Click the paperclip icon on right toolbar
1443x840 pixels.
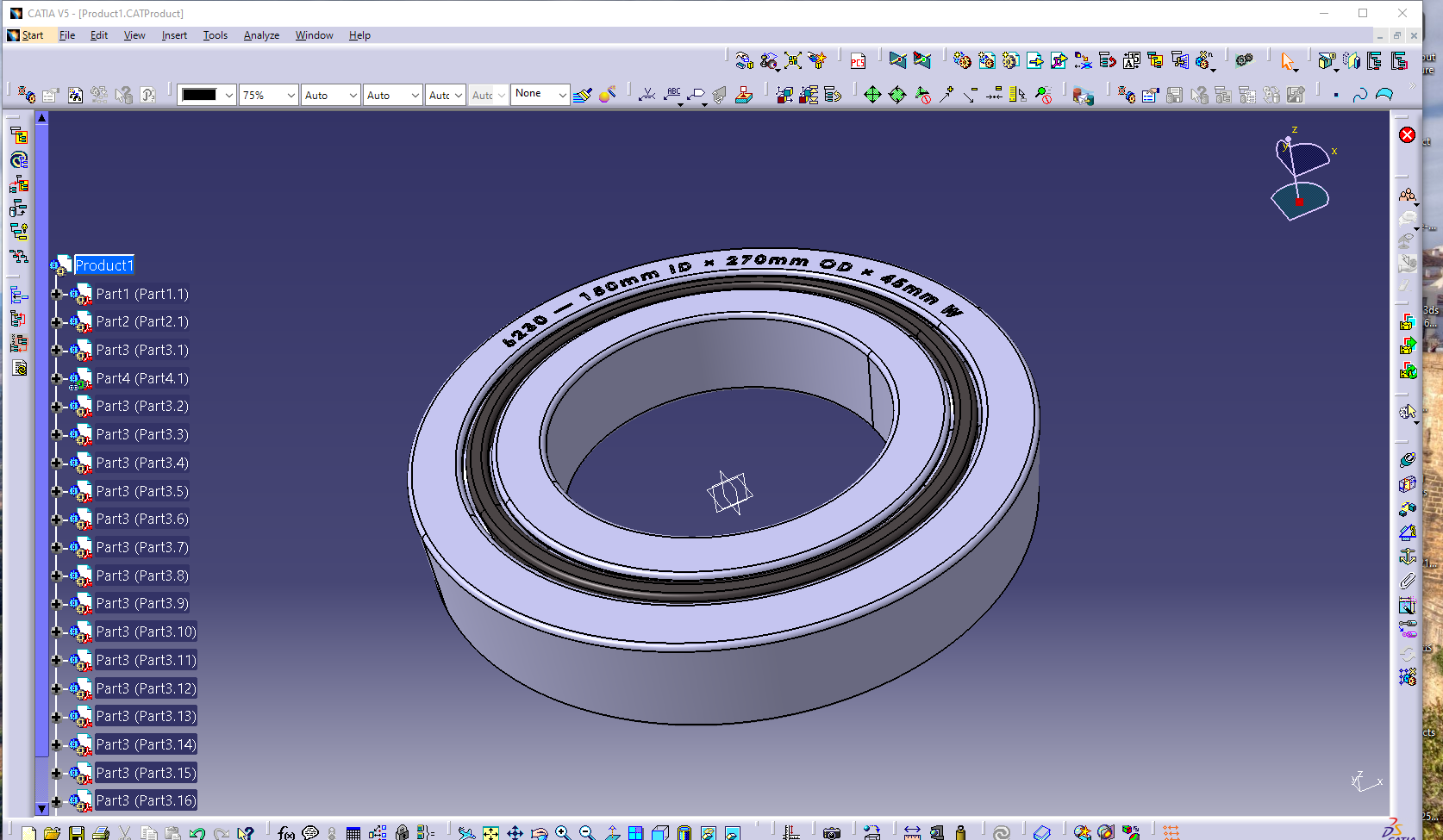tap(1407, 582)
